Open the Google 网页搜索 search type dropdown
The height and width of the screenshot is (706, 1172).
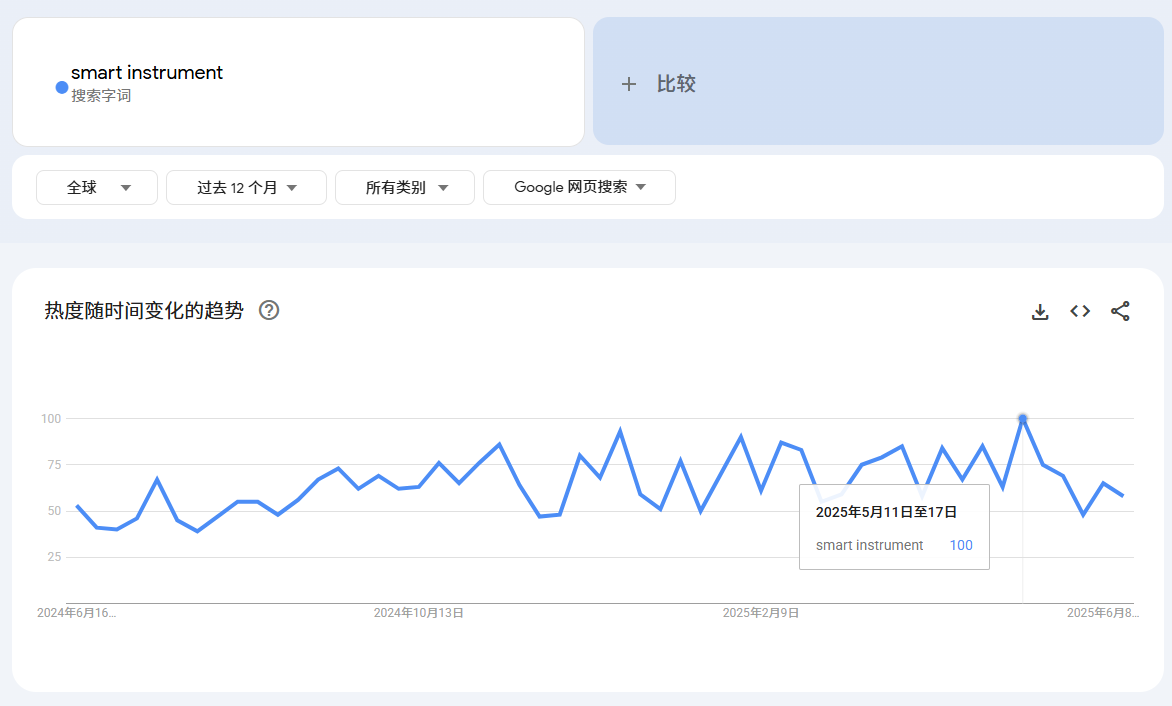[579, 187]
